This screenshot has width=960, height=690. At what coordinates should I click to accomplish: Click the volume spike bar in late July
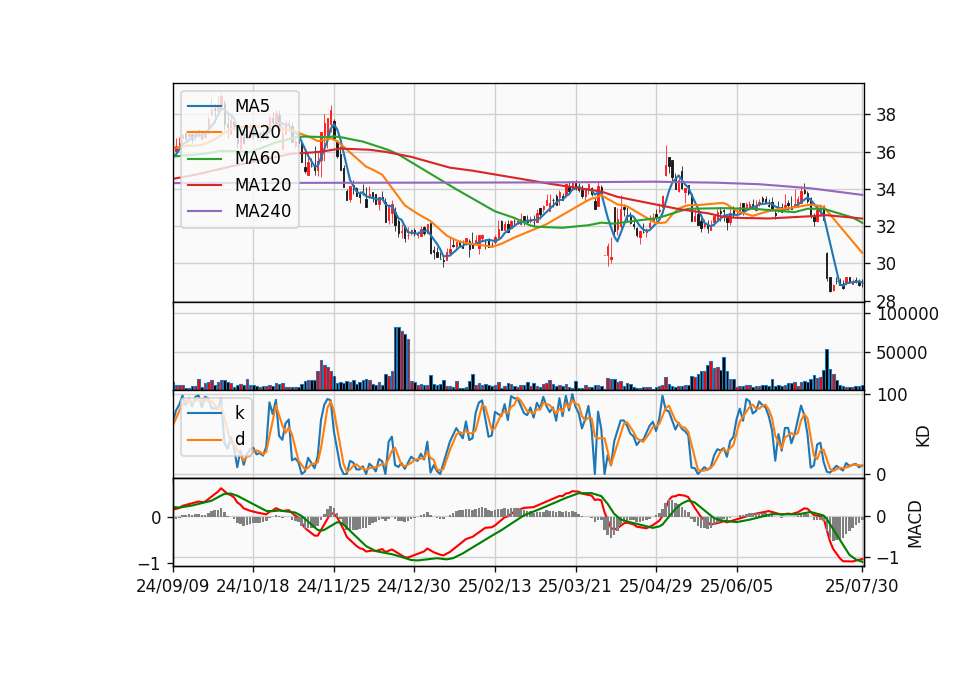point(827,370)
